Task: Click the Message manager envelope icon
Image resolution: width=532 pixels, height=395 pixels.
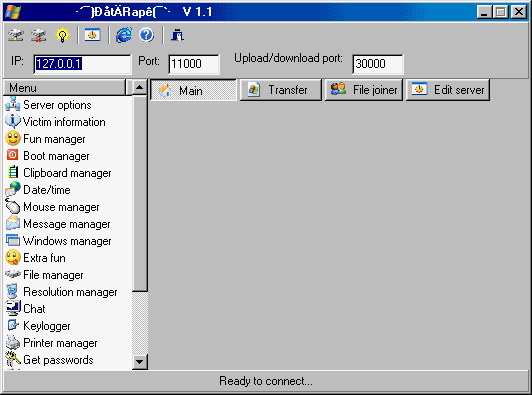Action: [x=13, y=223]
